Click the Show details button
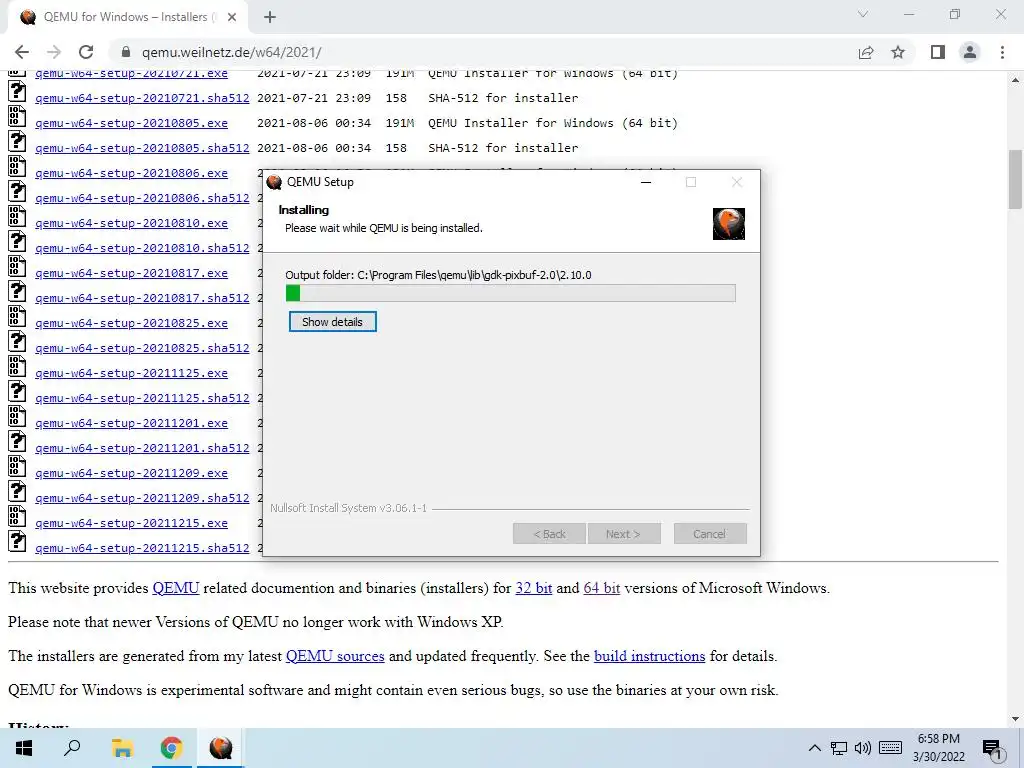1024x768 pixels. [x=332, y=322]
